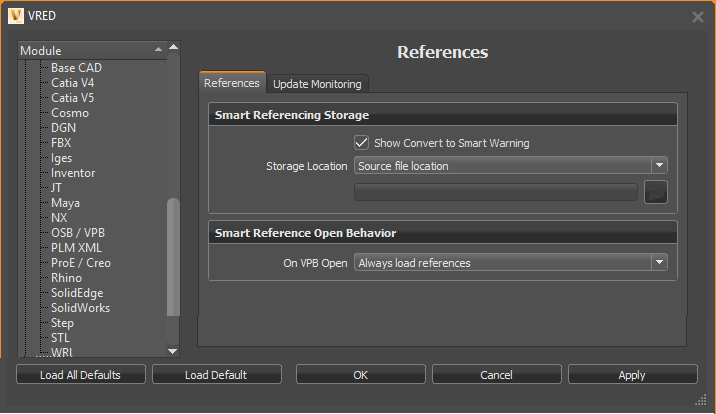Select Catia V5 in the module tree
716x414 pixels.
click(x=73, y=98)
